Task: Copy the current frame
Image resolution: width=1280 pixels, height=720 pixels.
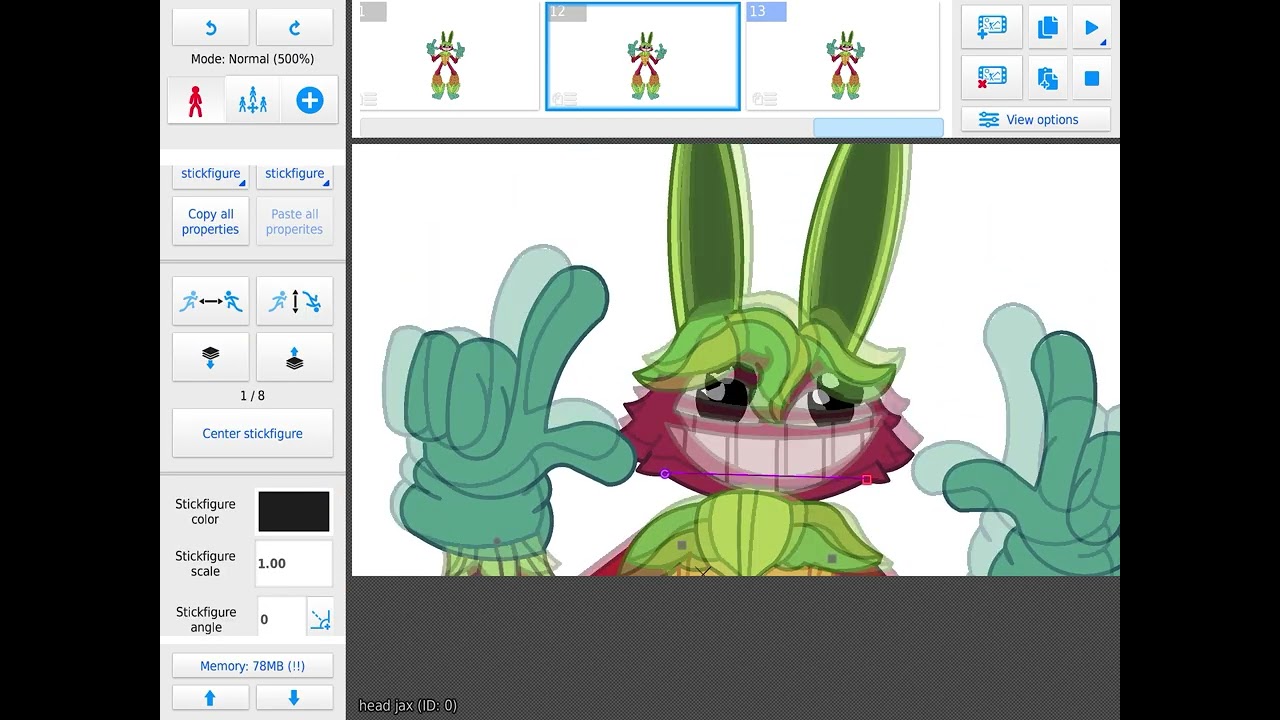Action: [1047, 28]
